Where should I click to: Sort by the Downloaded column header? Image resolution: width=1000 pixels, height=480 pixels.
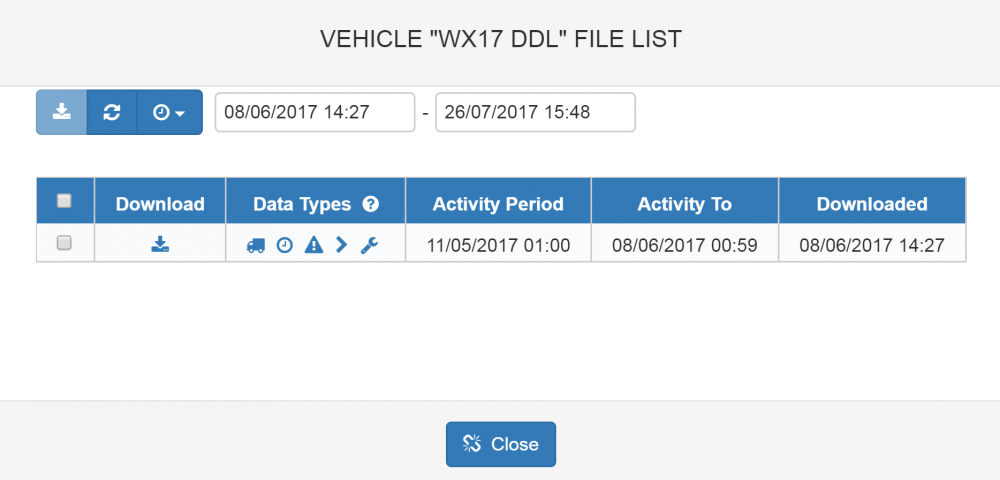tap(872, 204)
